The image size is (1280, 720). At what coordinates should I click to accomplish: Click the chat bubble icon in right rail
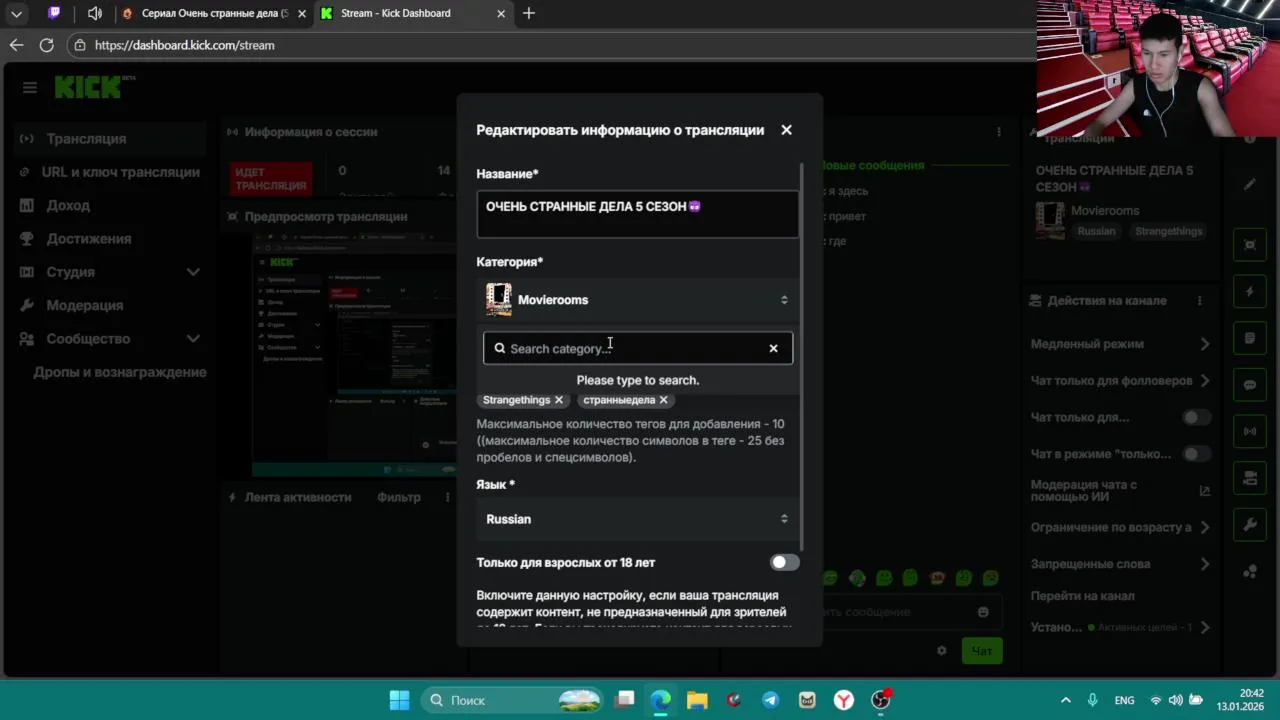pos(1250,385)
